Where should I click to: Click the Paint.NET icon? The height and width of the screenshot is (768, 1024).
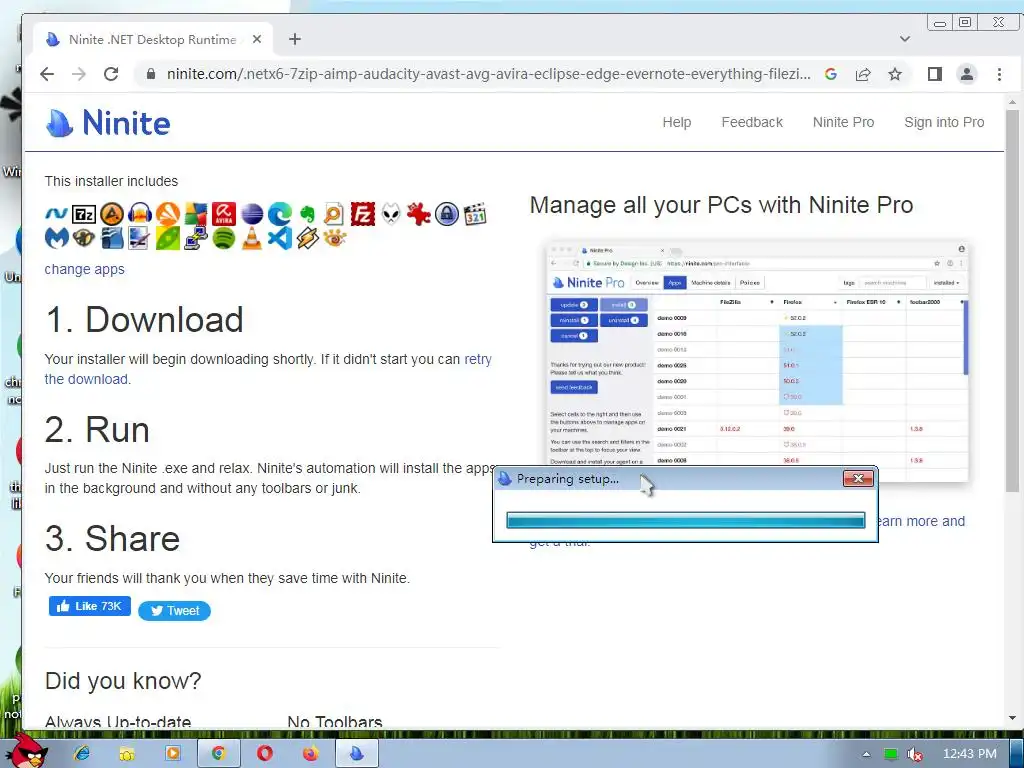(140, 238)
